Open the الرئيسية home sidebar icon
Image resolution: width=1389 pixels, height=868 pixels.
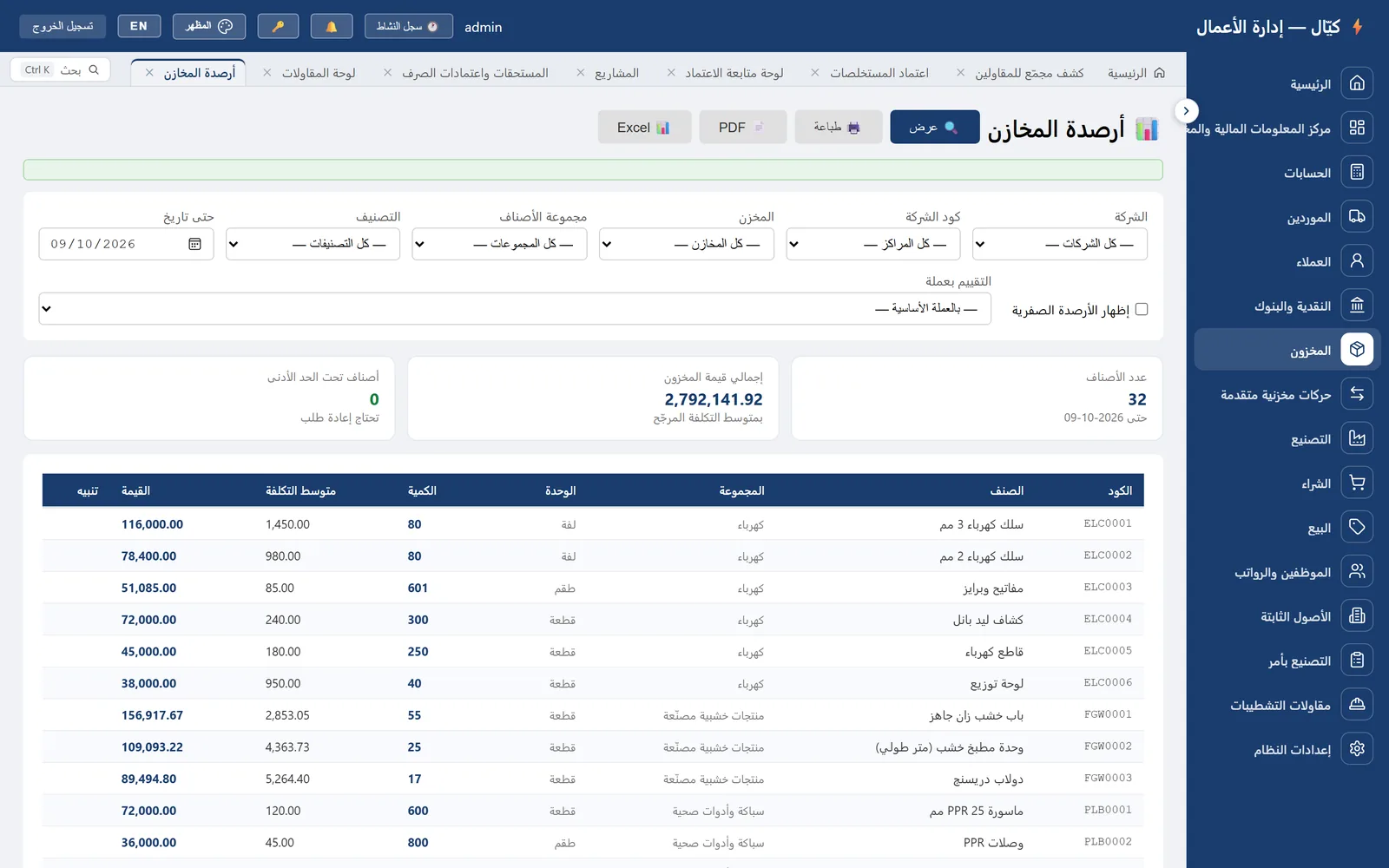click(x=1357, y=83)
